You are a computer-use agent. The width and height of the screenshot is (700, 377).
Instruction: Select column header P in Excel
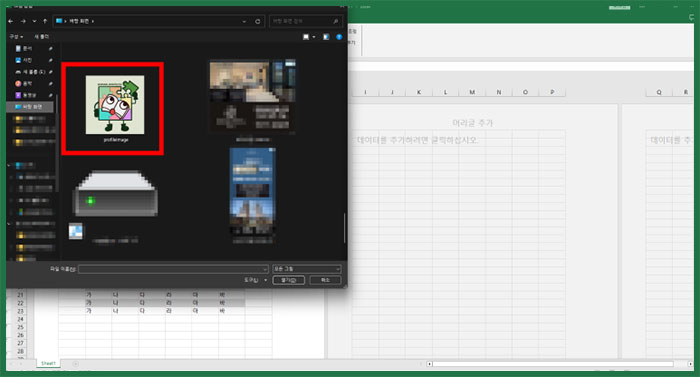coord(552,92)
